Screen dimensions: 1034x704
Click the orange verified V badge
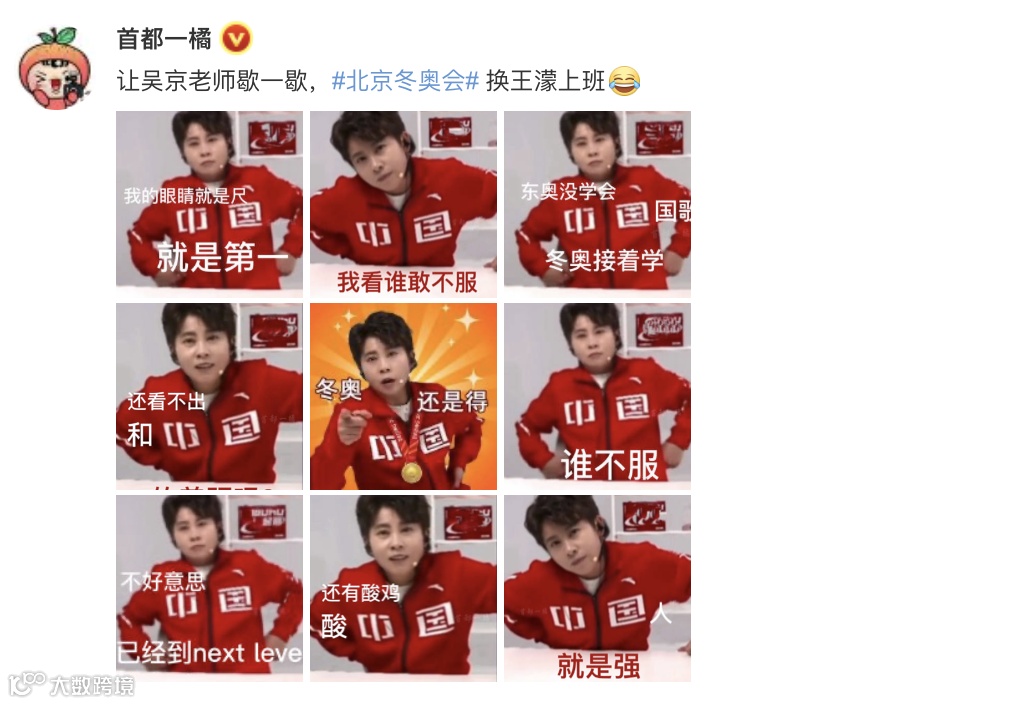click(x=236, y=39)
